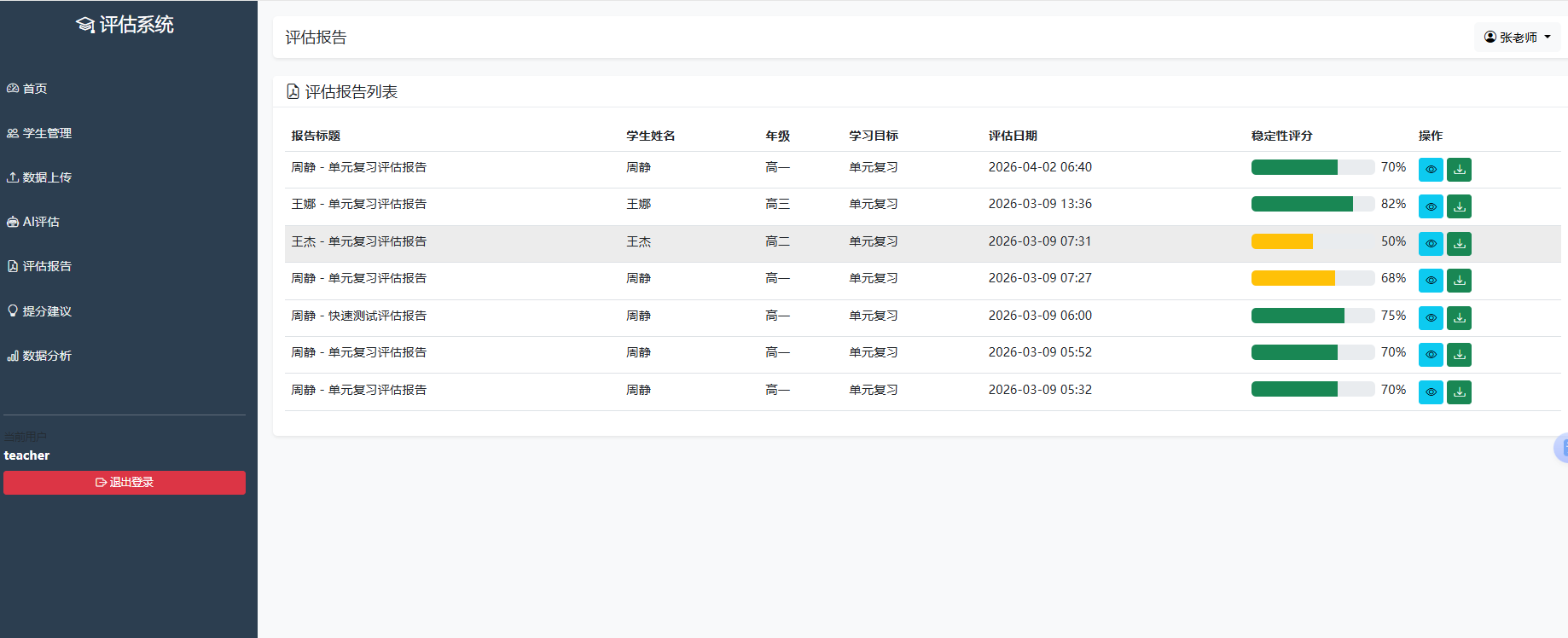The height and width of the screenshot is (638, 1568).
Task: Select title 周静 - 快速测试评估报告
Action: [359, 316]
